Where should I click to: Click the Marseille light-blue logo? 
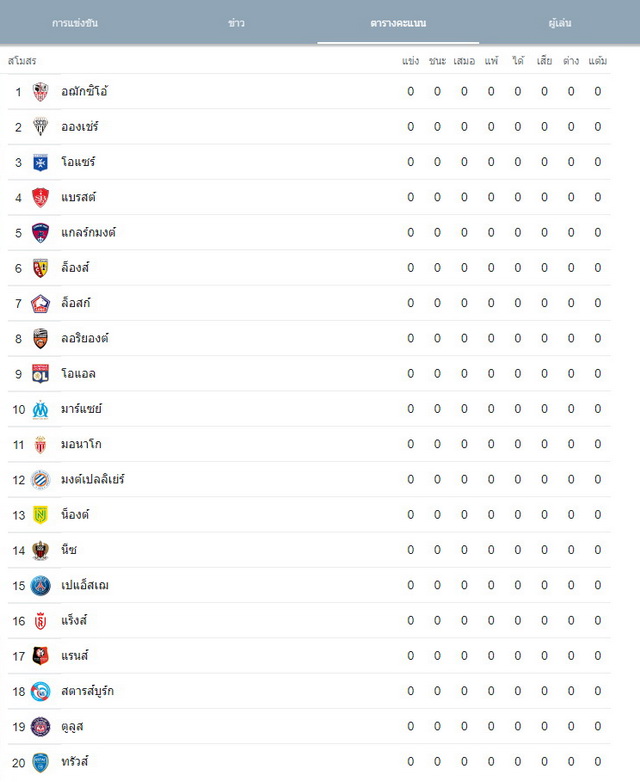coord(40,409)
